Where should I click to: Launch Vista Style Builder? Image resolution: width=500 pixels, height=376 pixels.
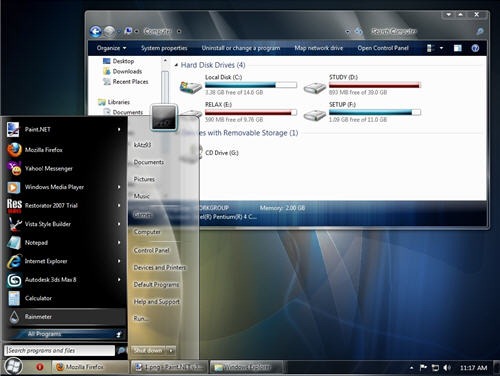(63, 224)
